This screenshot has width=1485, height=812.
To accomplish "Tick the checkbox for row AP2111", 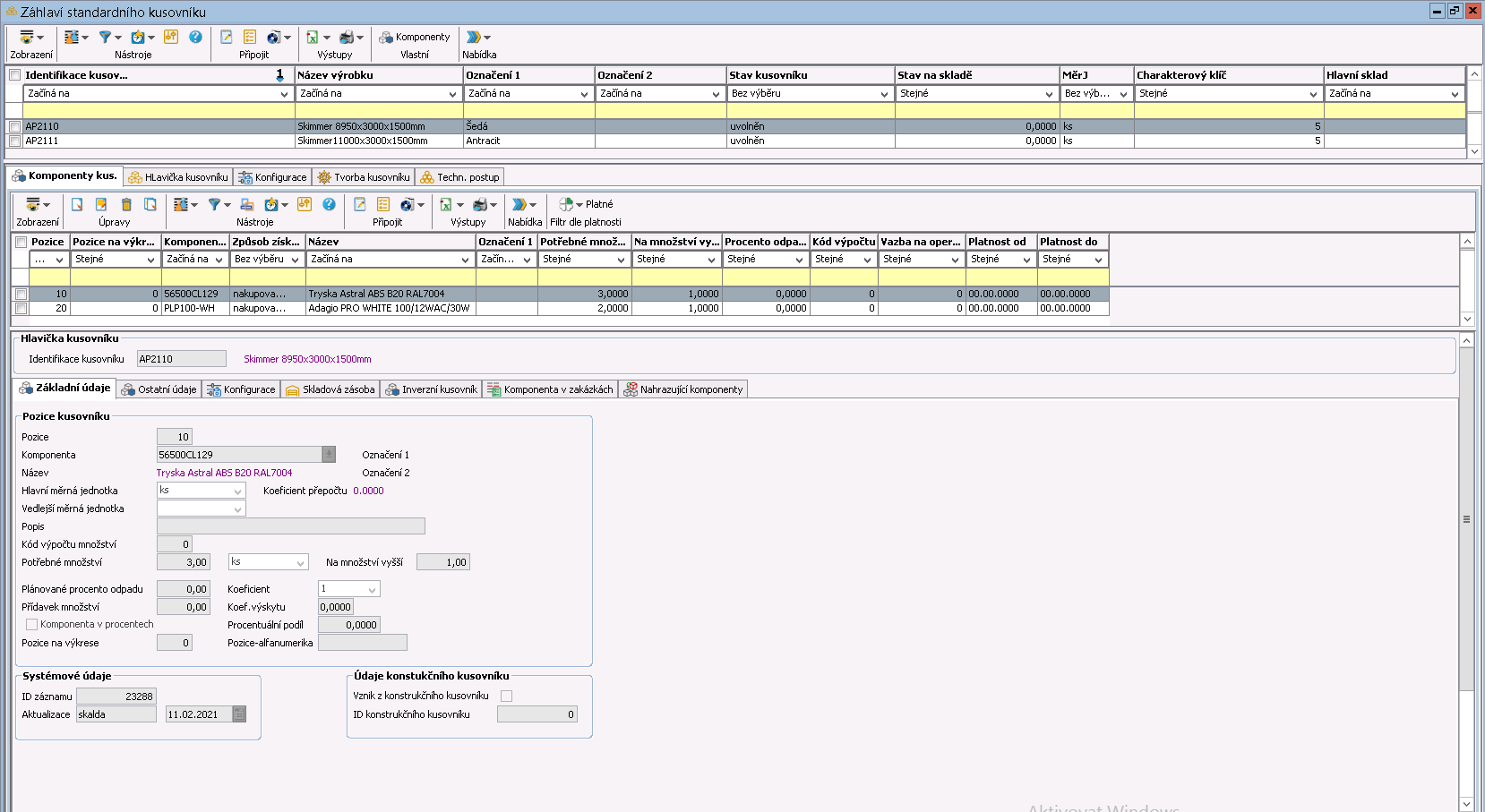I will point(14,141).
